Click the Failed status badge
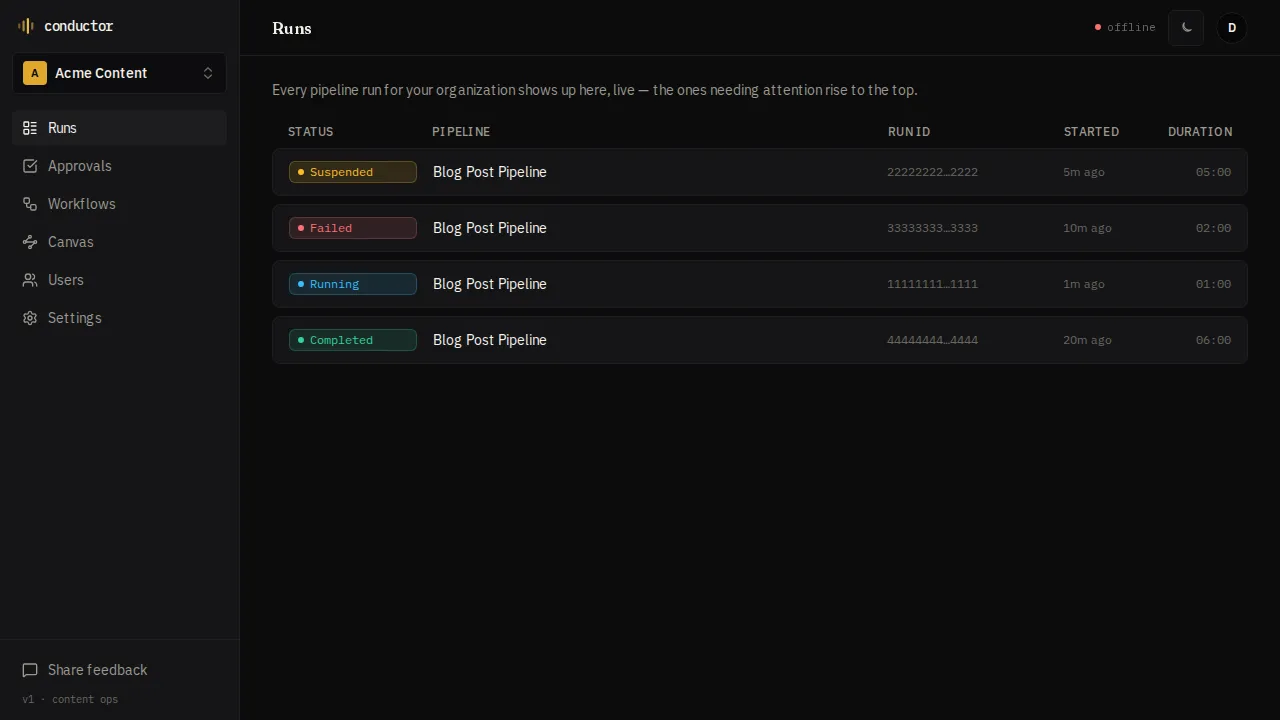 pos(353,228)
